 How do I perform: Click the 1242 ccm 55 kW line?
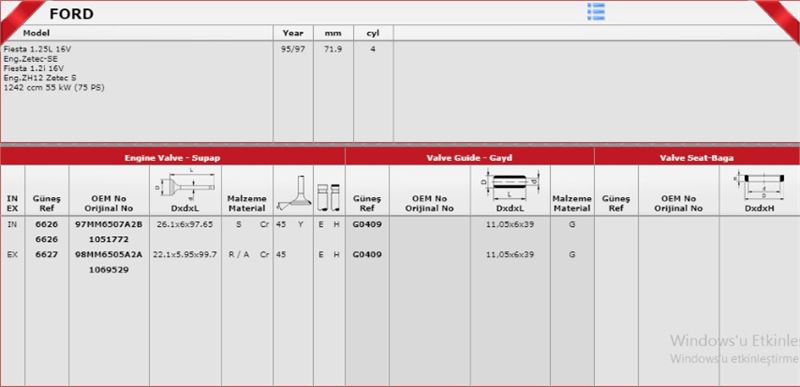[54, 87]
